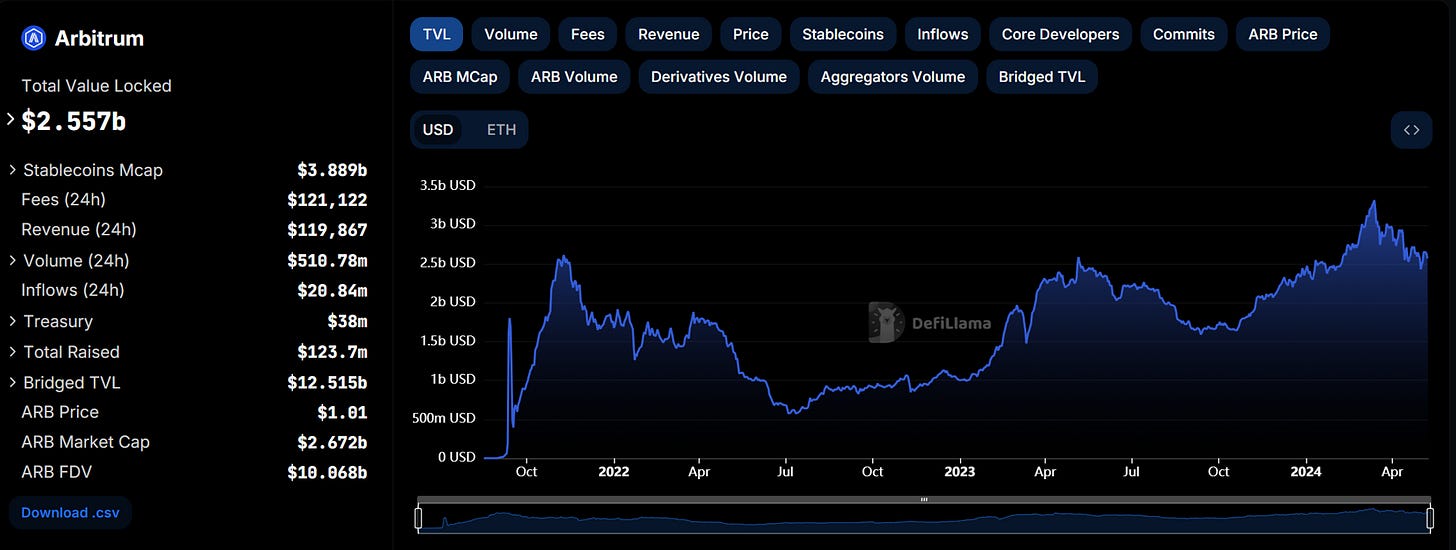
Task: Toggle the ARB Price chart metric
Action: coord(1283,34)
